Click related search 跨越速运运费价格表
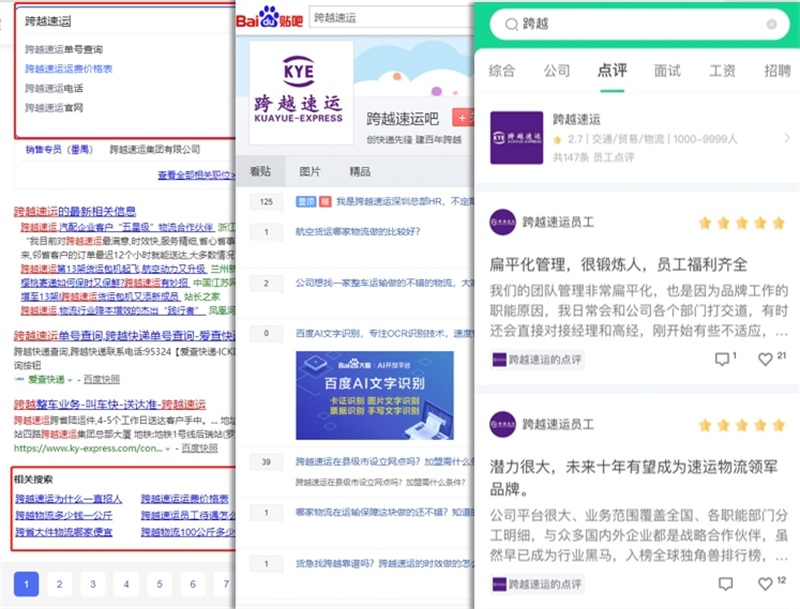800x609 pixels. (x=185, y=498)
